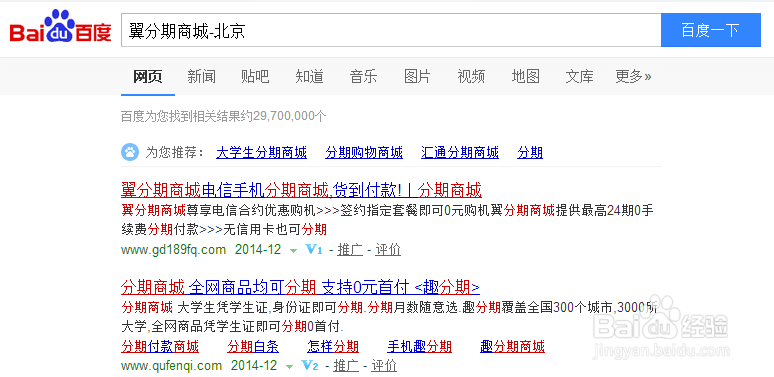Click 评价 link under qufenqi.com result
Image resolution: width=774 pixels, height=377 pixels.
(384, 366)
